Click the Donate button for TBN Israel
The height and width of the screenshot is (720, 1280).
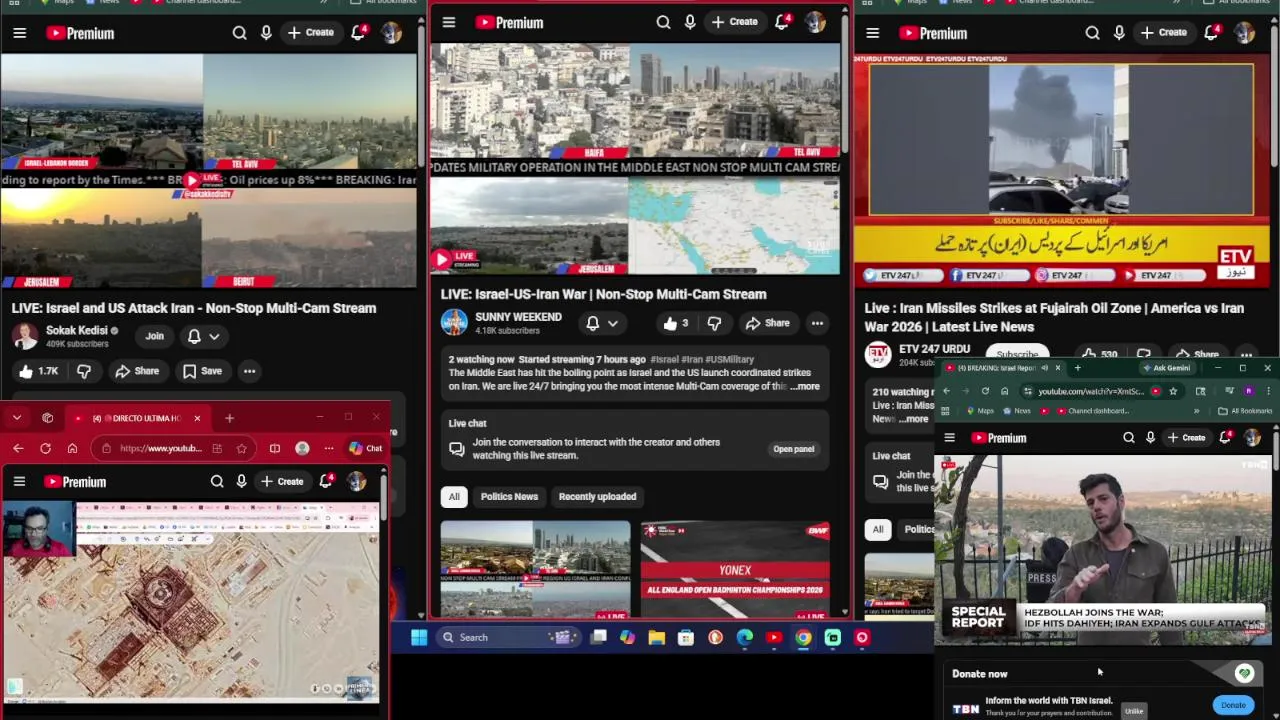[x=1233, y=705]
